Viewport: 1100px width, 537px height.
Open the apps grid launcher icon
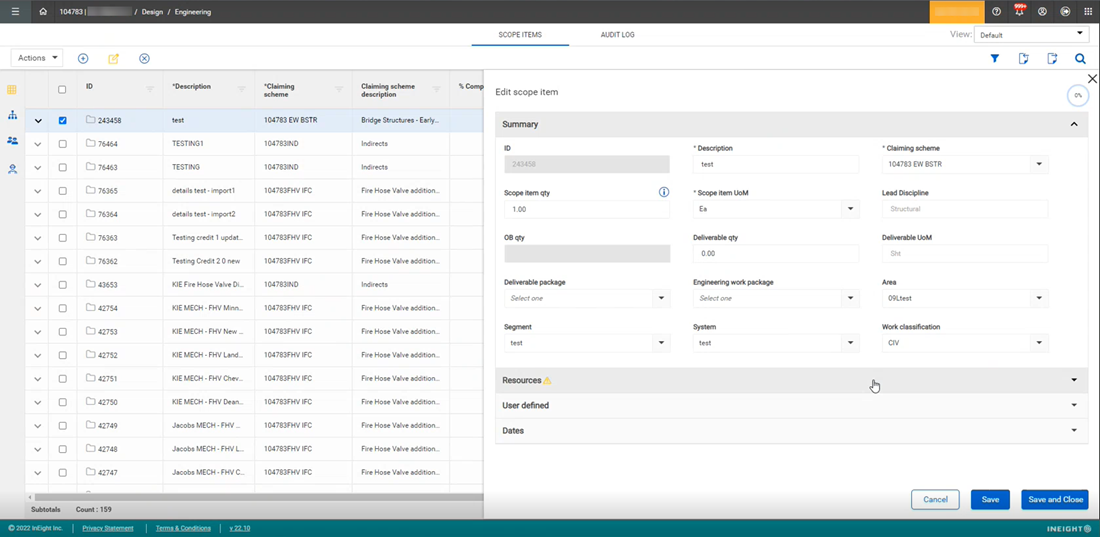click(x=1088, y=12)
